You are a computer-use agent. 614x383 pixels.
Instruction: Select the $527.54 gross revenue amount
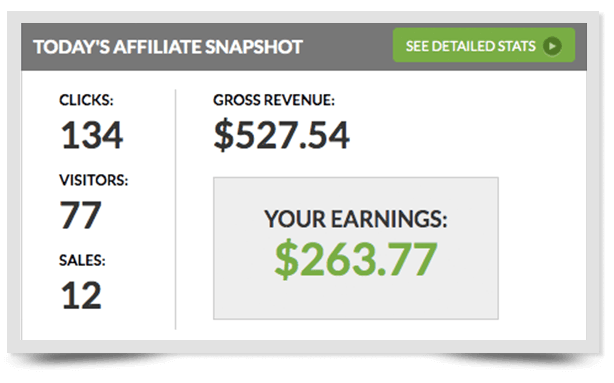(x=281, y=135)
